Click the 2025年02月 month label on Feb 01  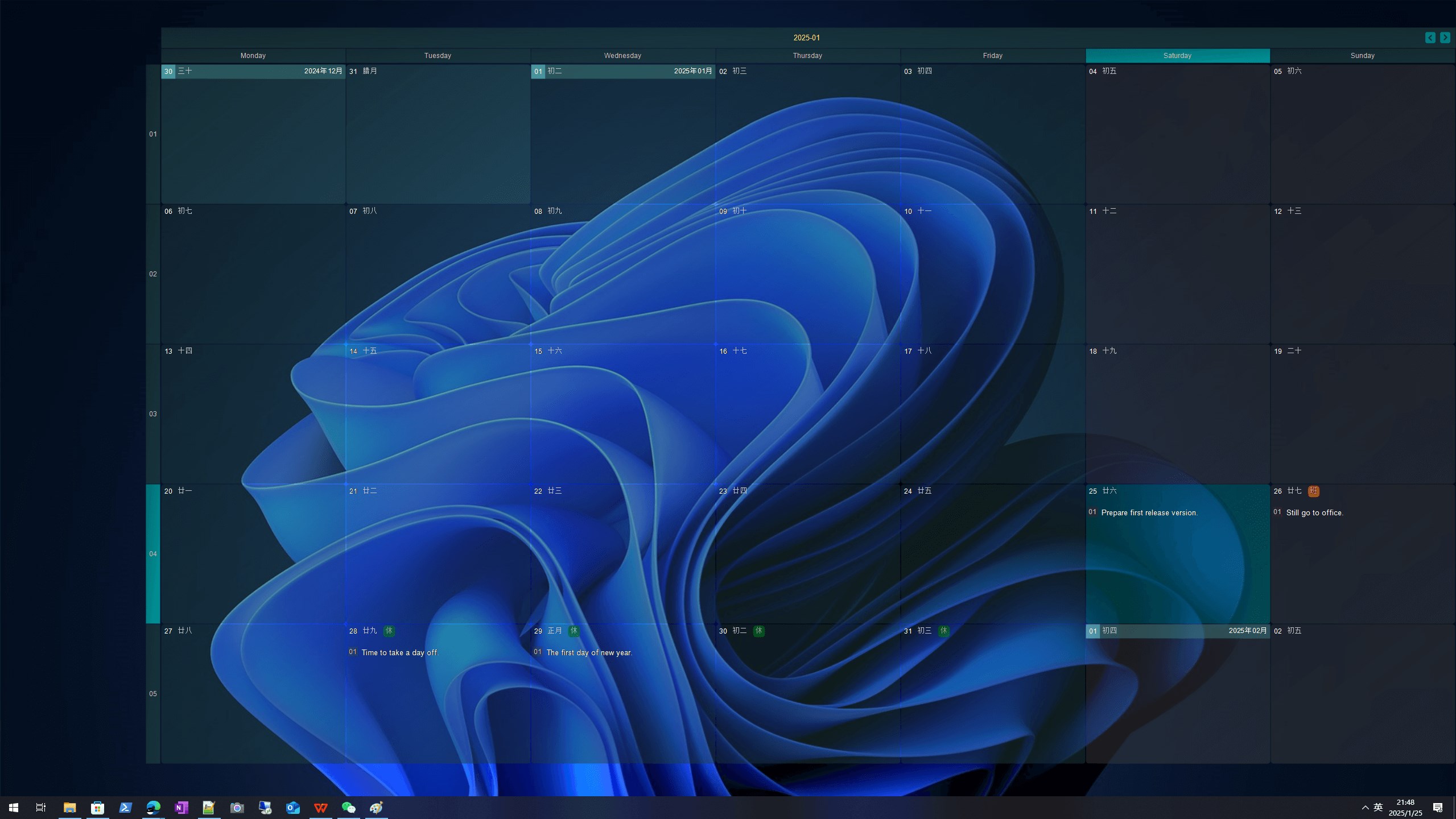click(1247, 630)
